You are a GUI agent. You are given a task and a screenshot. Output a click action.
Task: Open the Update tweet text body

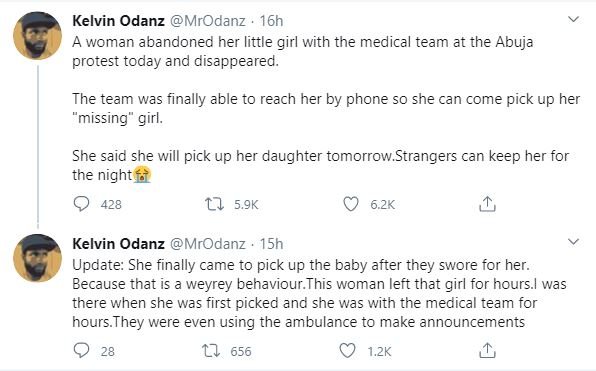(319, 293)
